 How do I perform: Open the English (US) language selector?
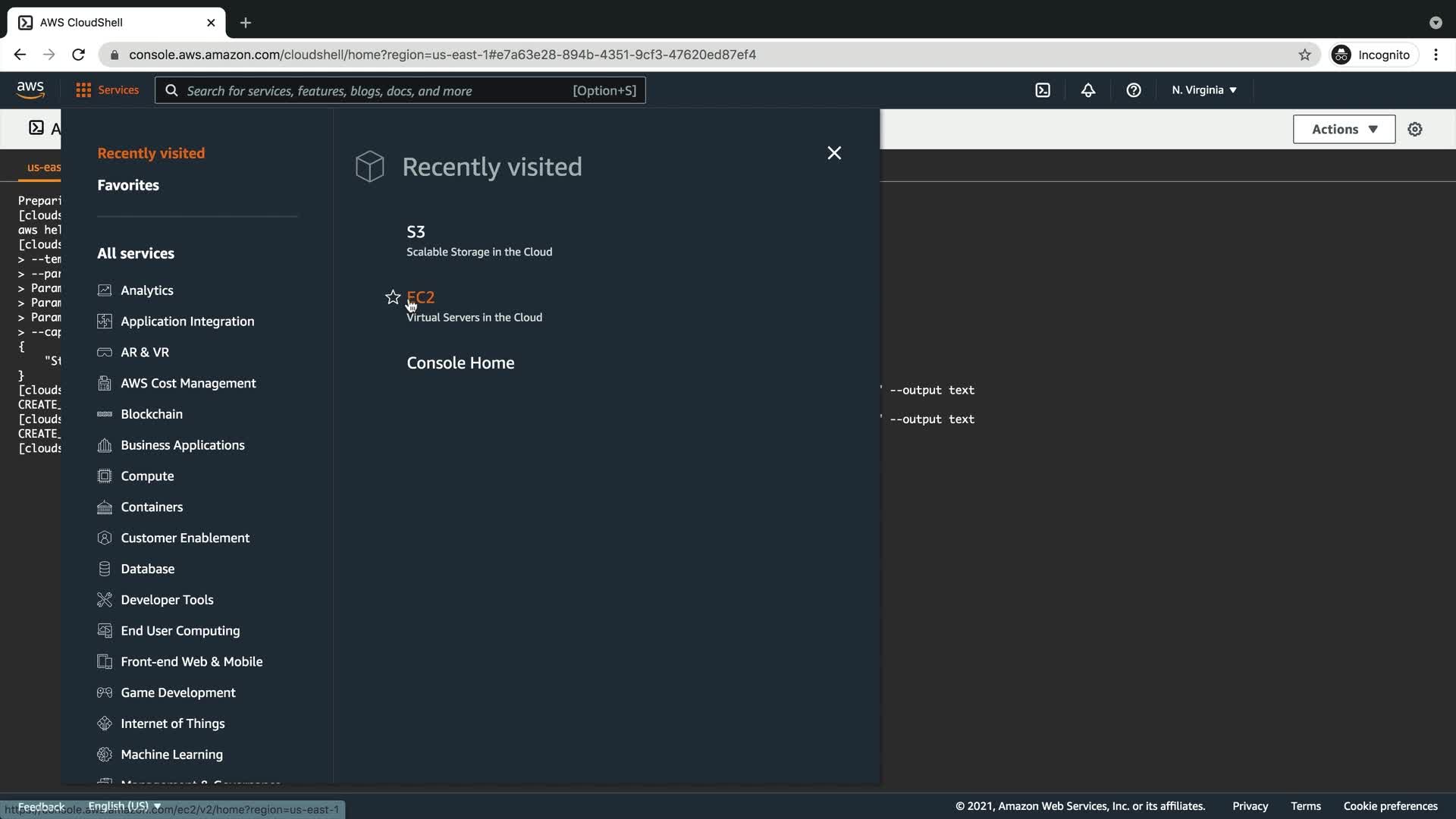(124, 805)
